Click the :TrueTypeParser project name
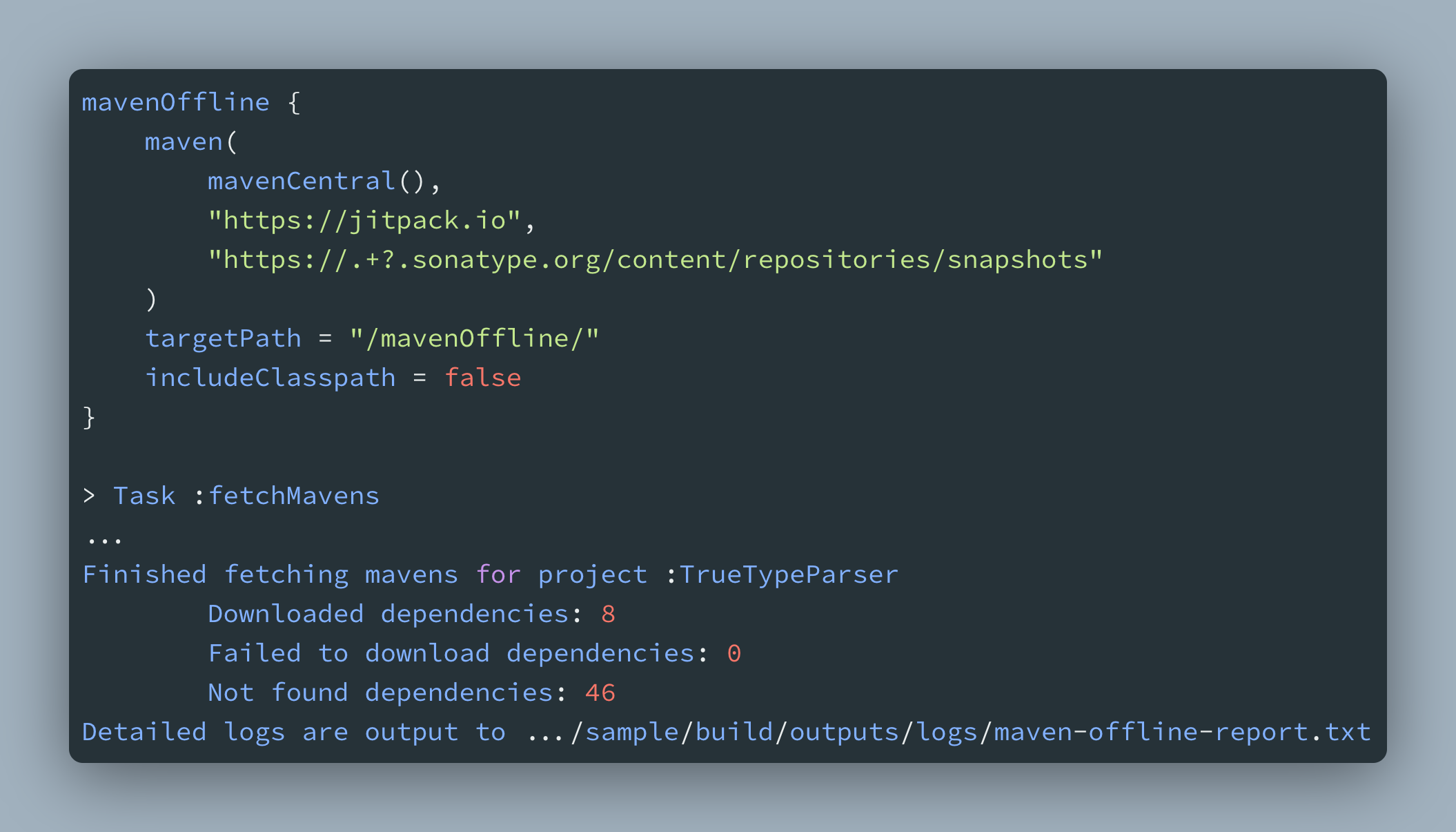 [782, 574]
